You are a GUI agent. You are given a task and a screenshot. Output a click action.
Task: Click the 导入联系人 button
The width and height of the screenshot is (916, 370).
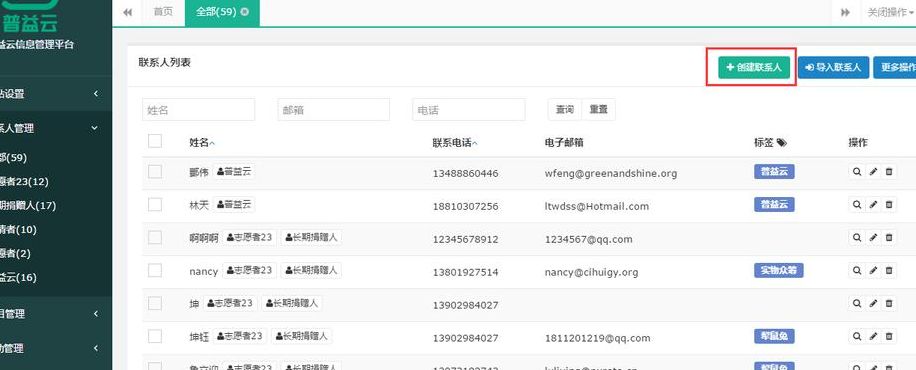[x=834, y=67]
